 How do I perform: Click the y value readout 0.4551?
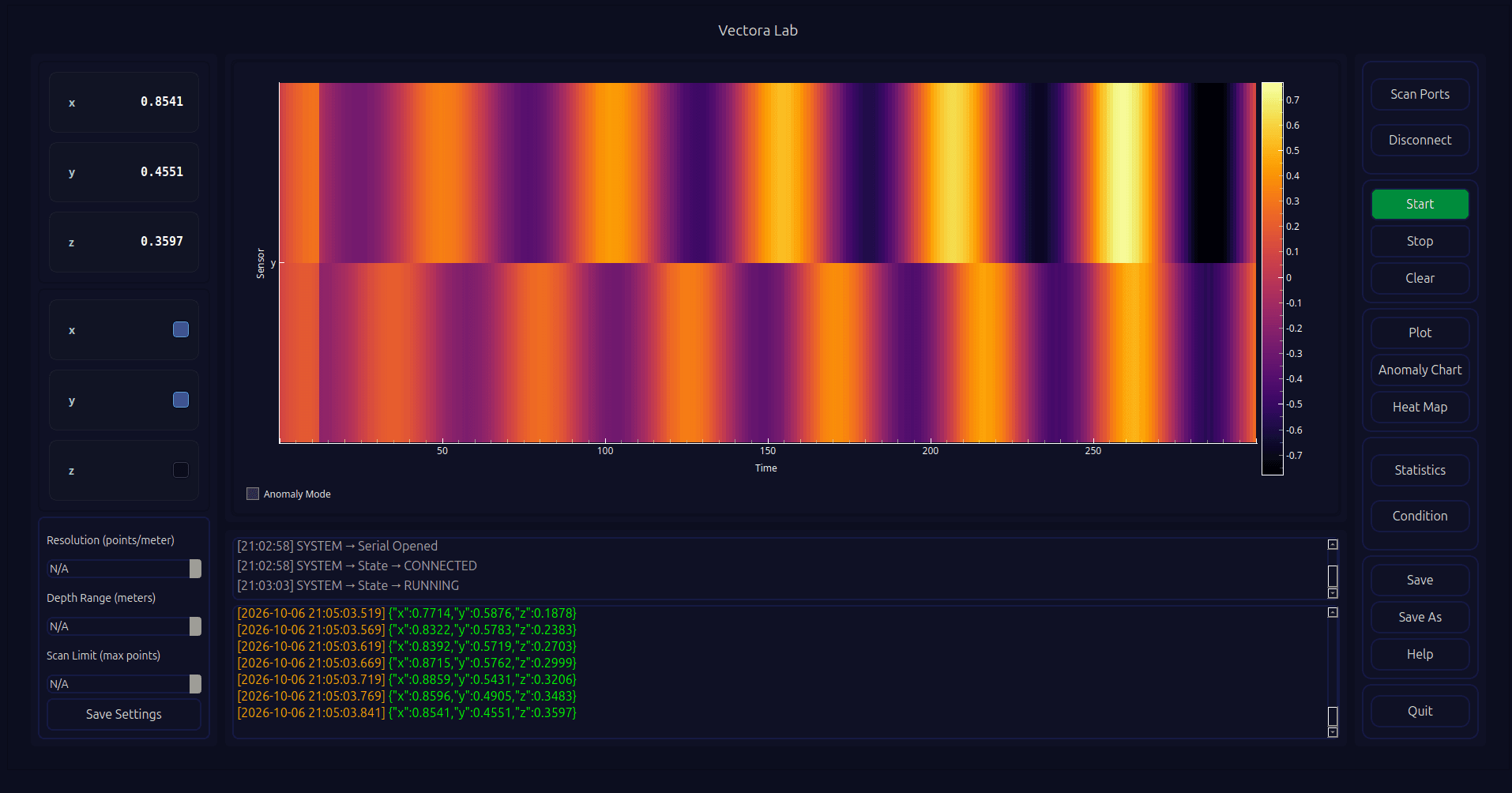pos(162,171)
